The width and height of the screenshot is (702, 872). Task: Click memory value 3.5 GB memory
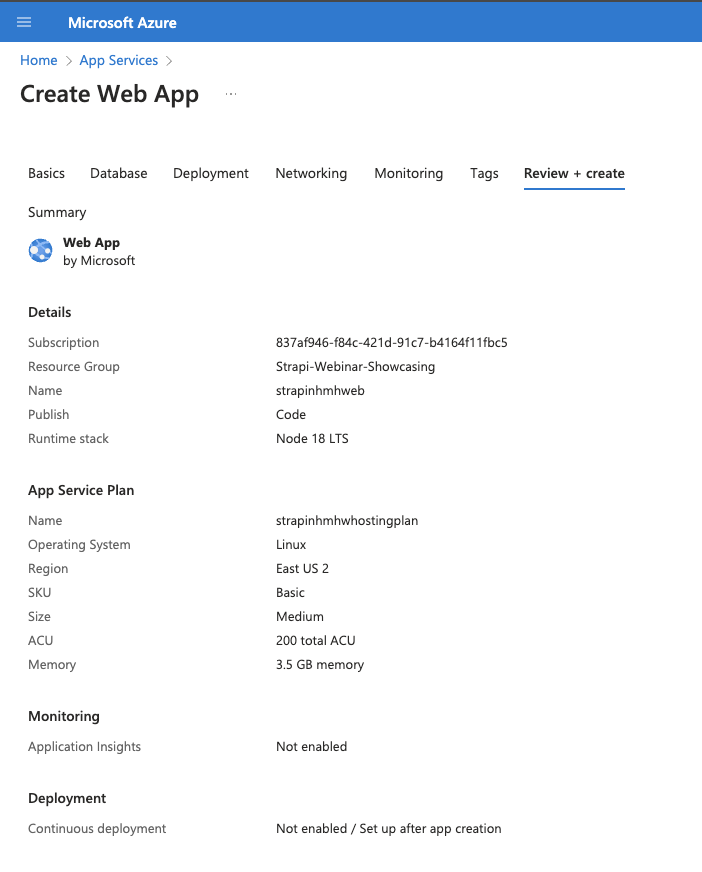click(320, 665)
